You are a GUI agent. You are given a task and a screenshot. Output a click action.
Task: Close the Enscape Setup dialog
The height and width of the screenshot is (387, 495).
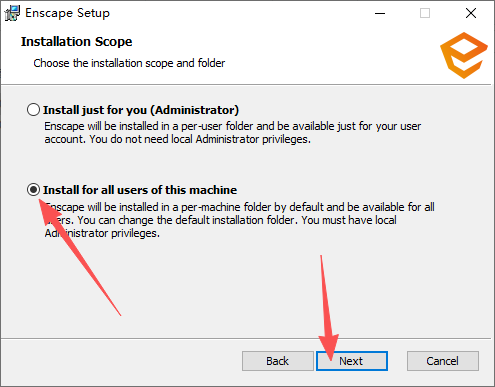click(x=471, y=13)
